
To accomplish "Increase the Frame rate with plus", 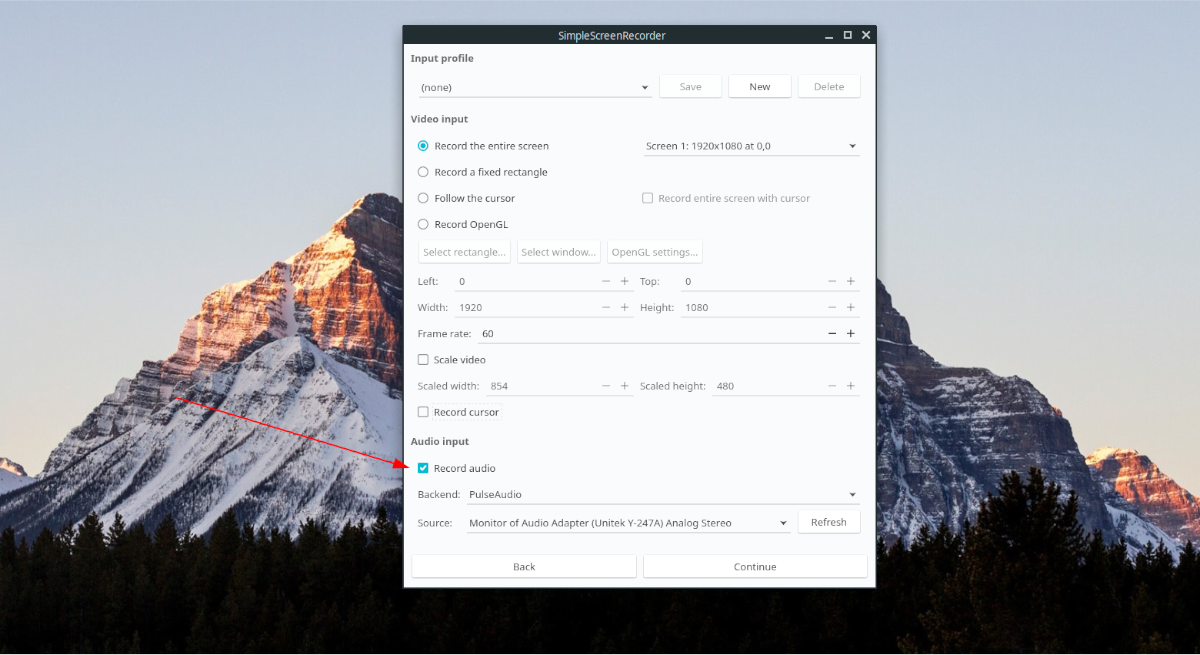I will [851, 333].
